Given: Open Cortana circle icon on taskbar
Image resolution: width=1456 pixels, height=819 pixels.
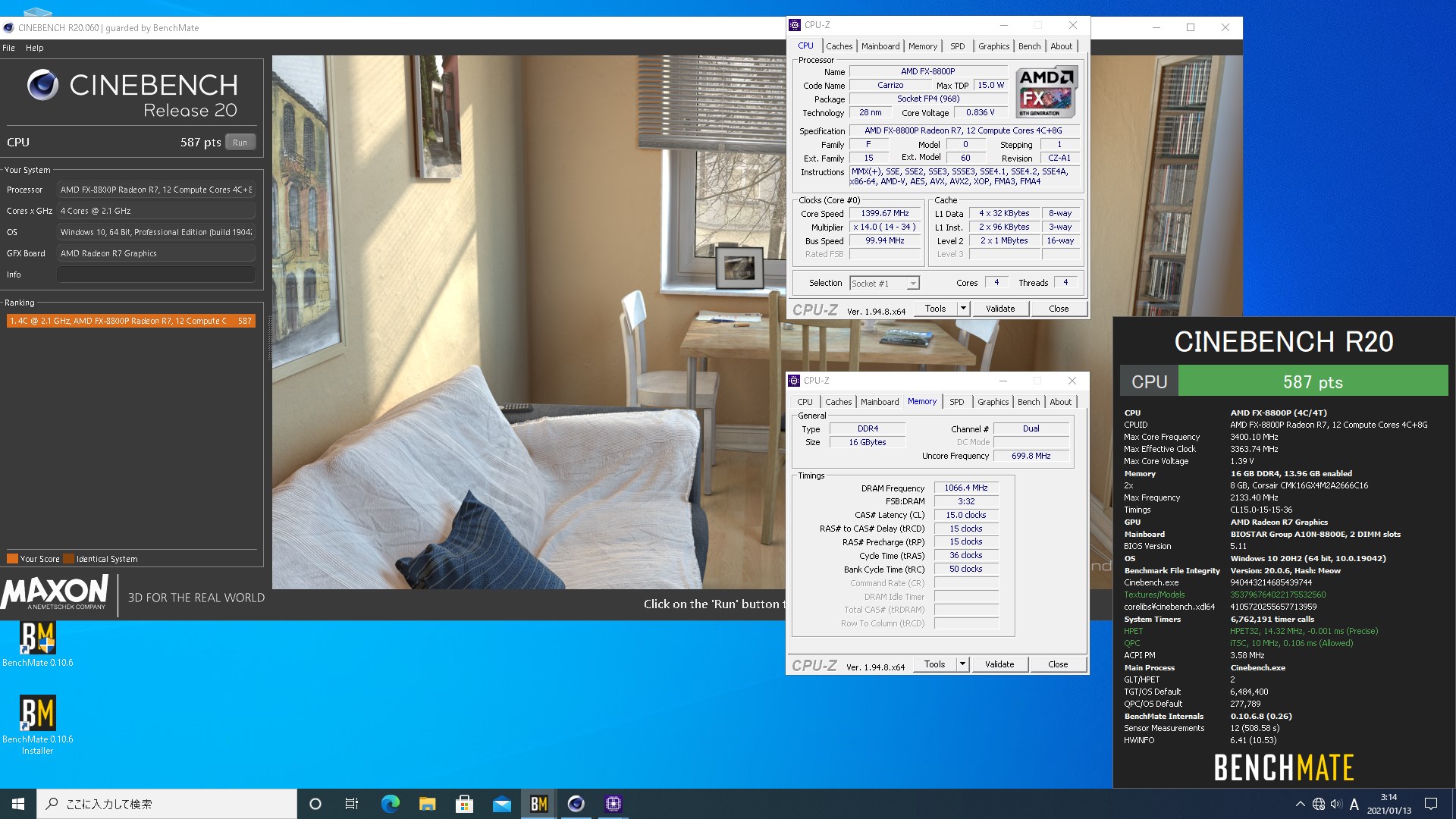Looking at the screenshot, I should 315,804.
